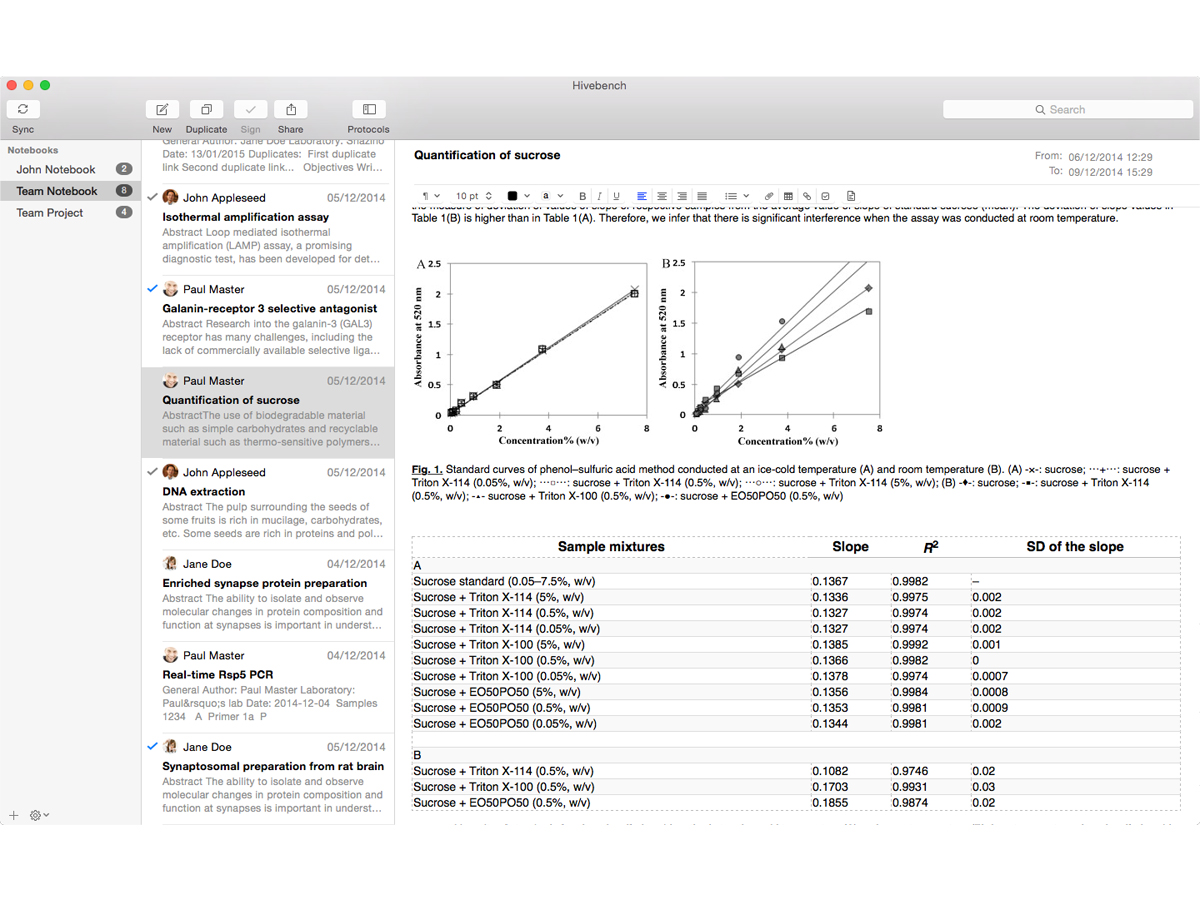Click the Search field
Screen dimensions: 1200x900
[1066, 110]
